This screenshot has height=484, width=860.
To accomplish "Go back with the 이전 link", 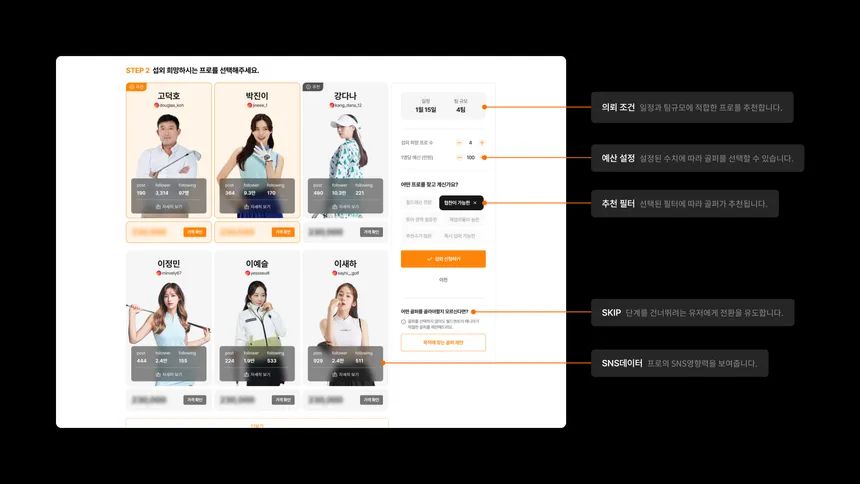I will tap(443, 280).
